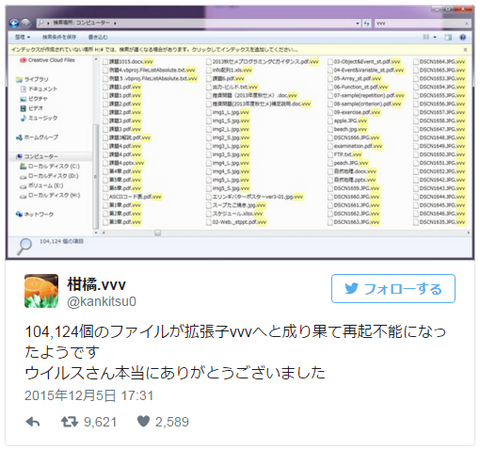Click 書き込む in the toolbar
480x450 pixels.
[x=98, y=37]
